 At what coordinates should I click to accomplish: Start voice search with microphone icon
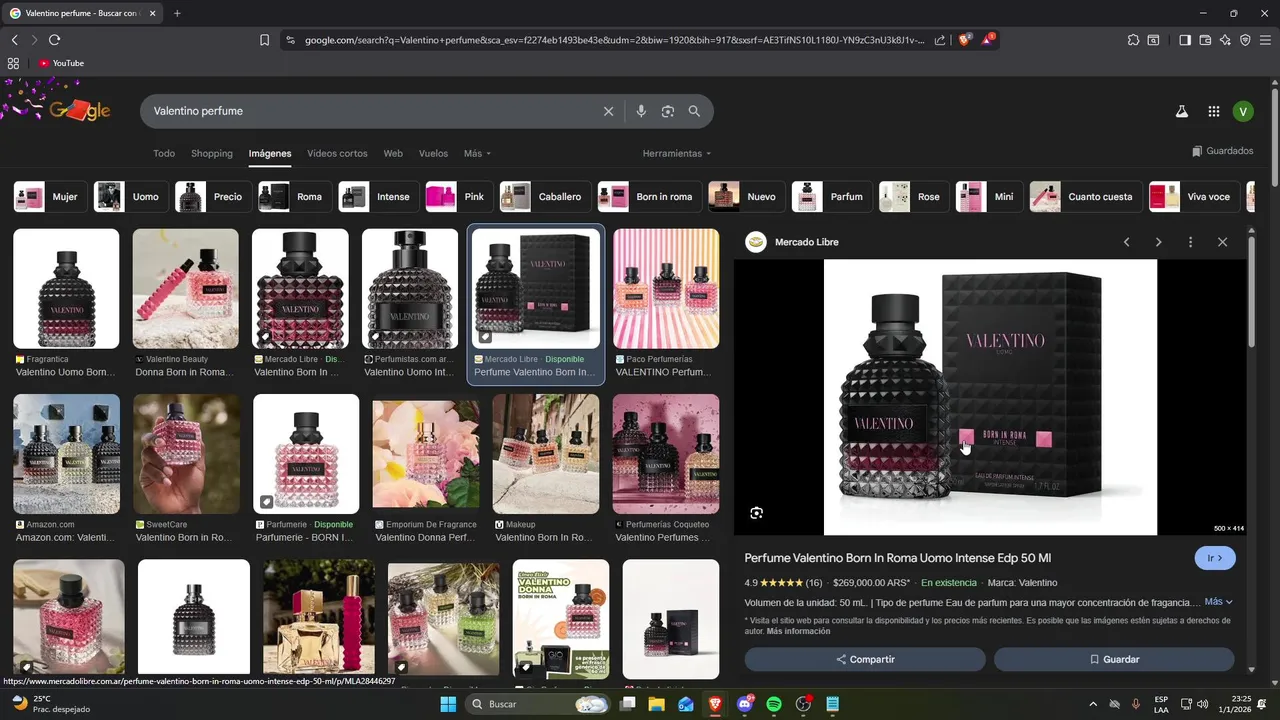click(x=642, y=111)
